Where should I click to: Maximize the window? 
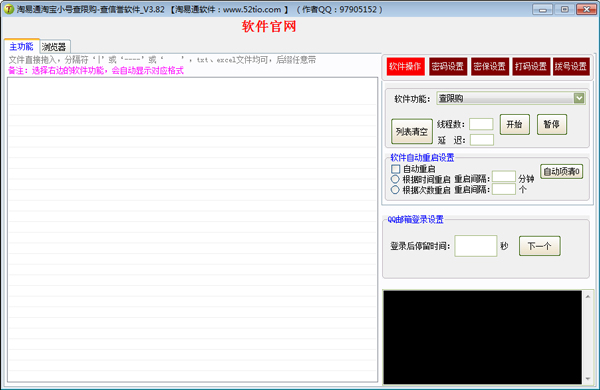564,10
